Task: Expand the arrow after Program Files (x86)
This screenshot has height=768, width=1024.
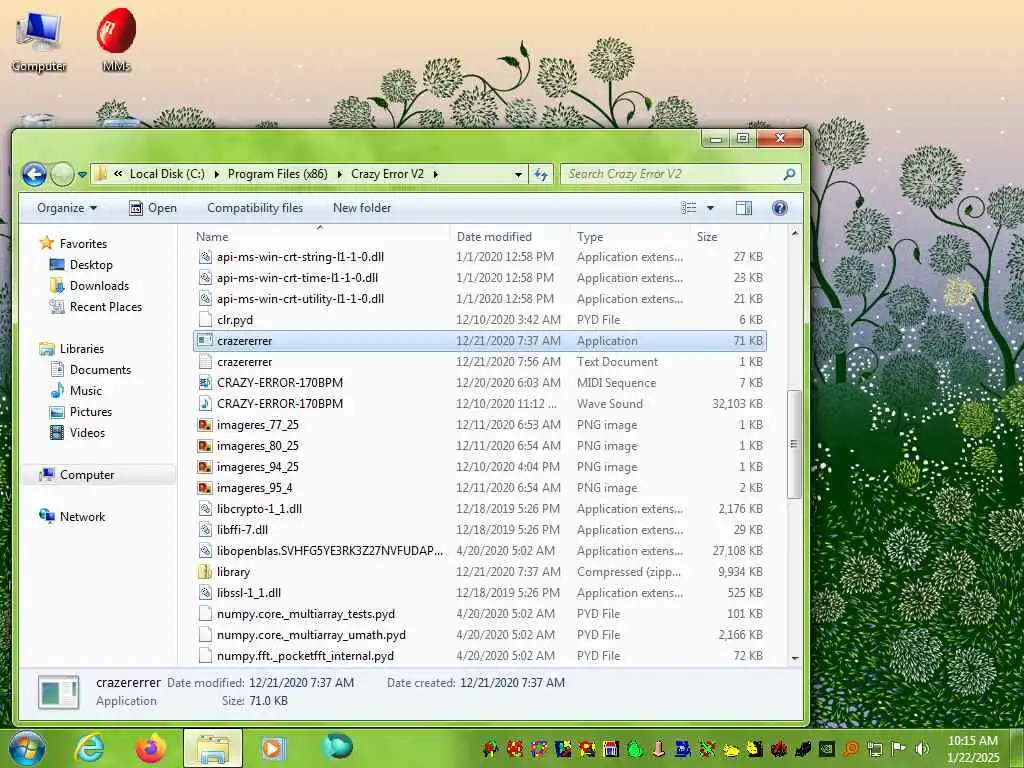Action: [340, 174]
